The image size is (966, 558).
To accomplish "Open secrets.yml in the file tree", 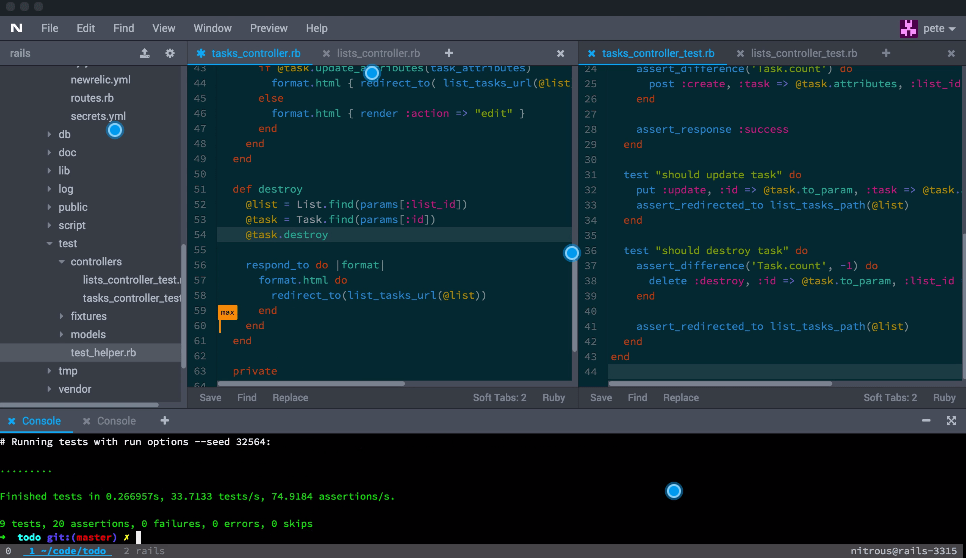I will coord(97,116).
